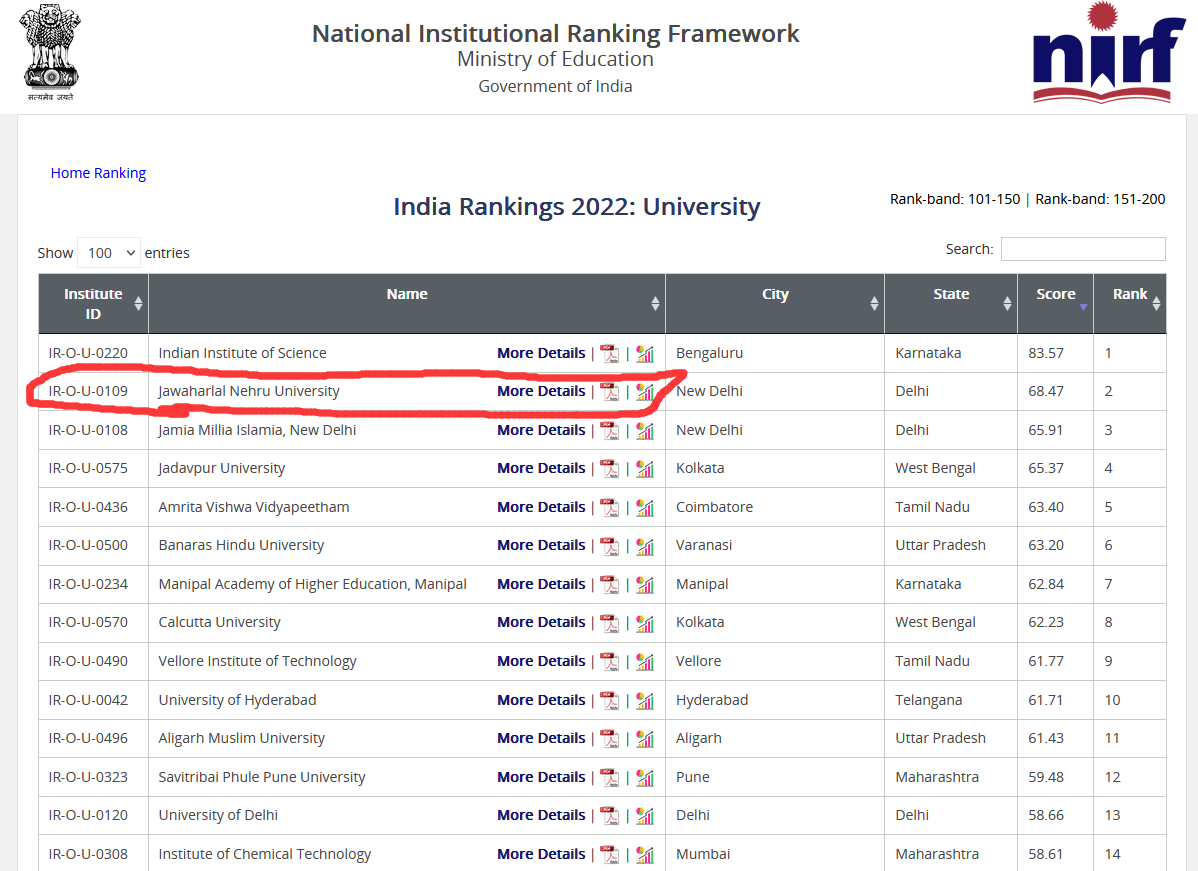
Task: Open PDF icon for University of Delhi
Action: point(609,816)
